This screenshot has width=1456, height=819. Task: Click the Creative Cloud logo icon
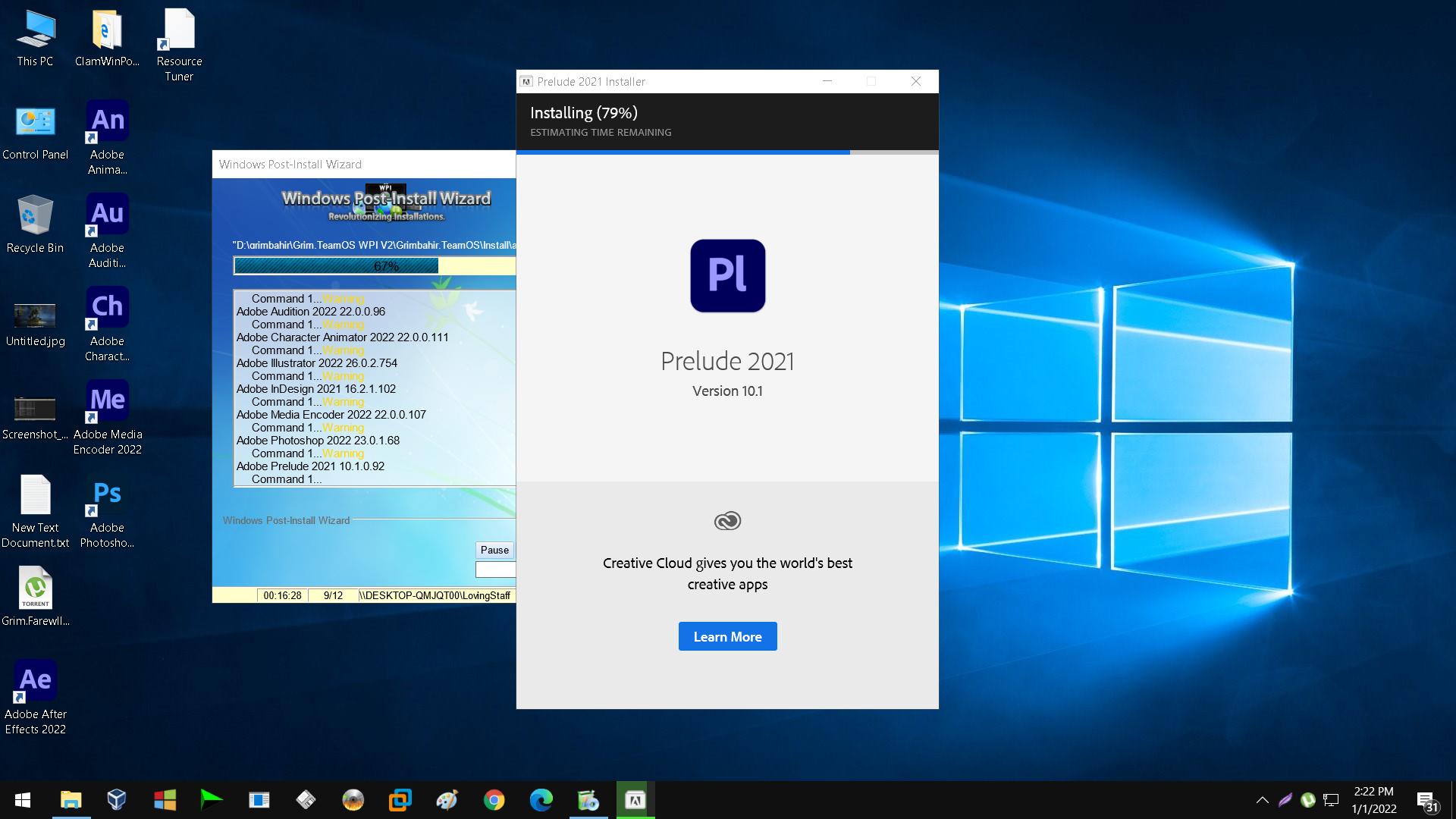727,521
